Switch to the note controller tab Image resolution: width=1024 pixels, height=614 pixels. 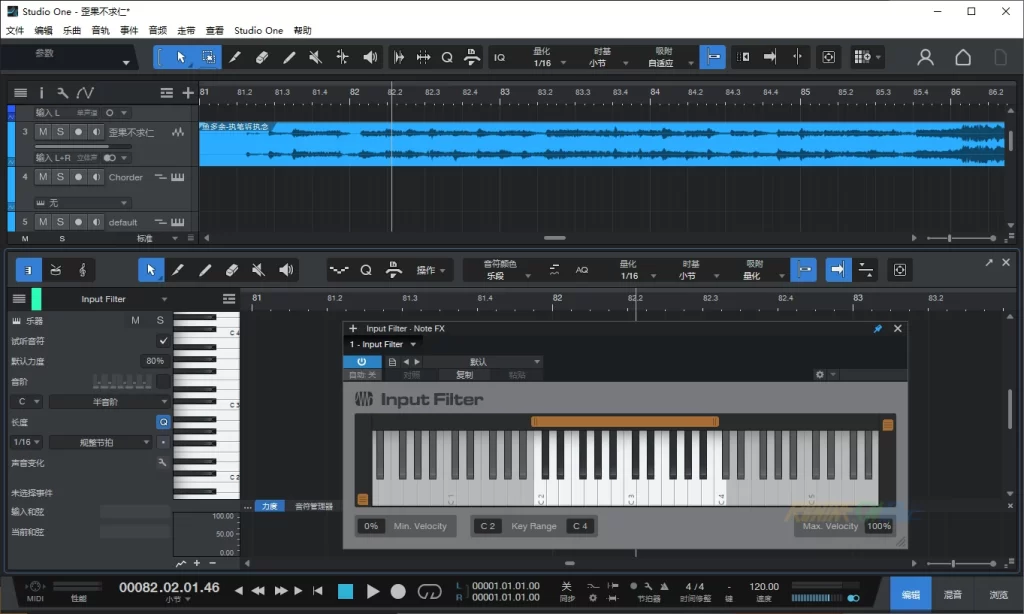[314, 506]
